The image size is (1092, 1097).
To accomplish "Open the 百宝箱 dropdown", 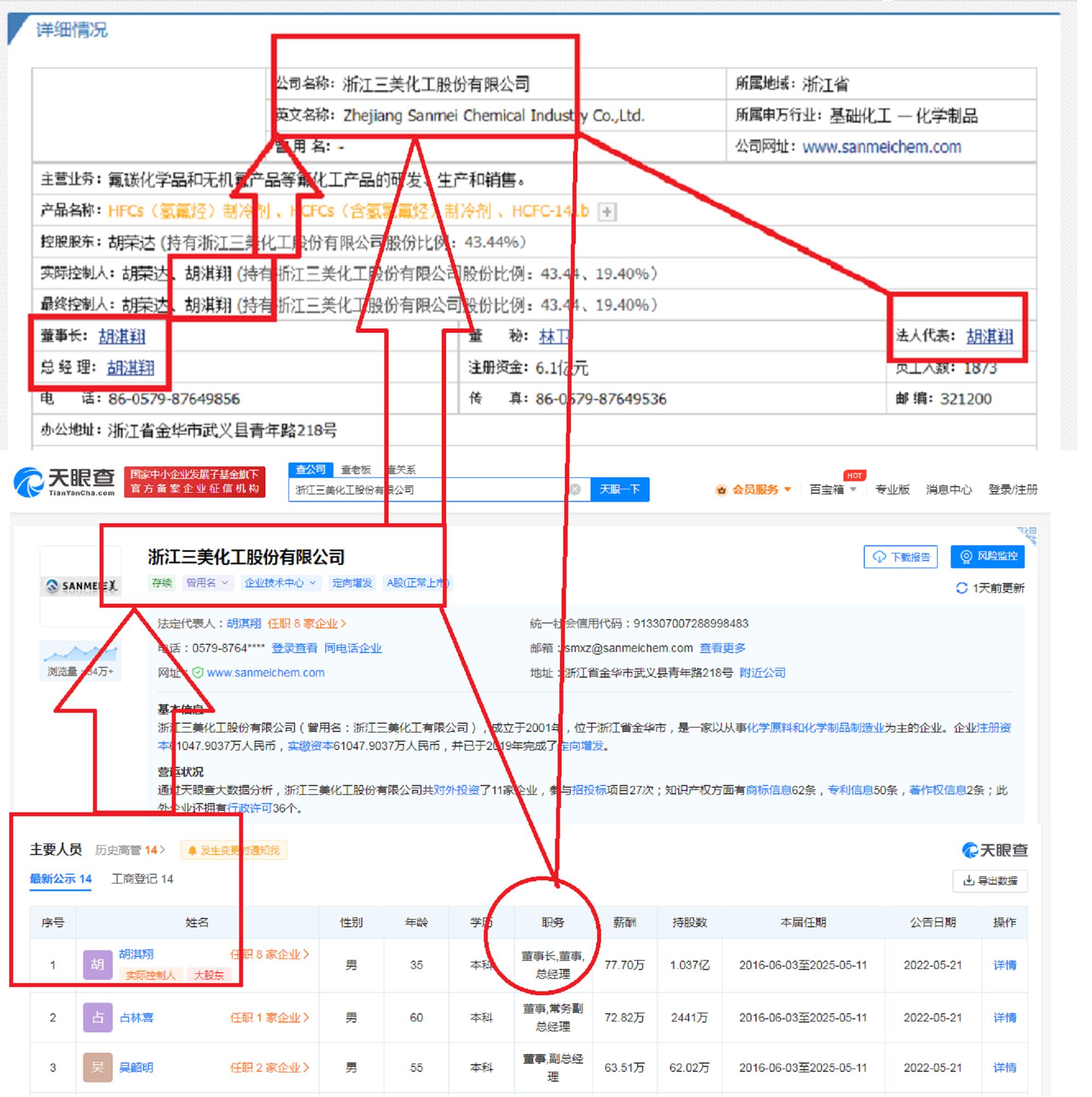I will point(832,489).
